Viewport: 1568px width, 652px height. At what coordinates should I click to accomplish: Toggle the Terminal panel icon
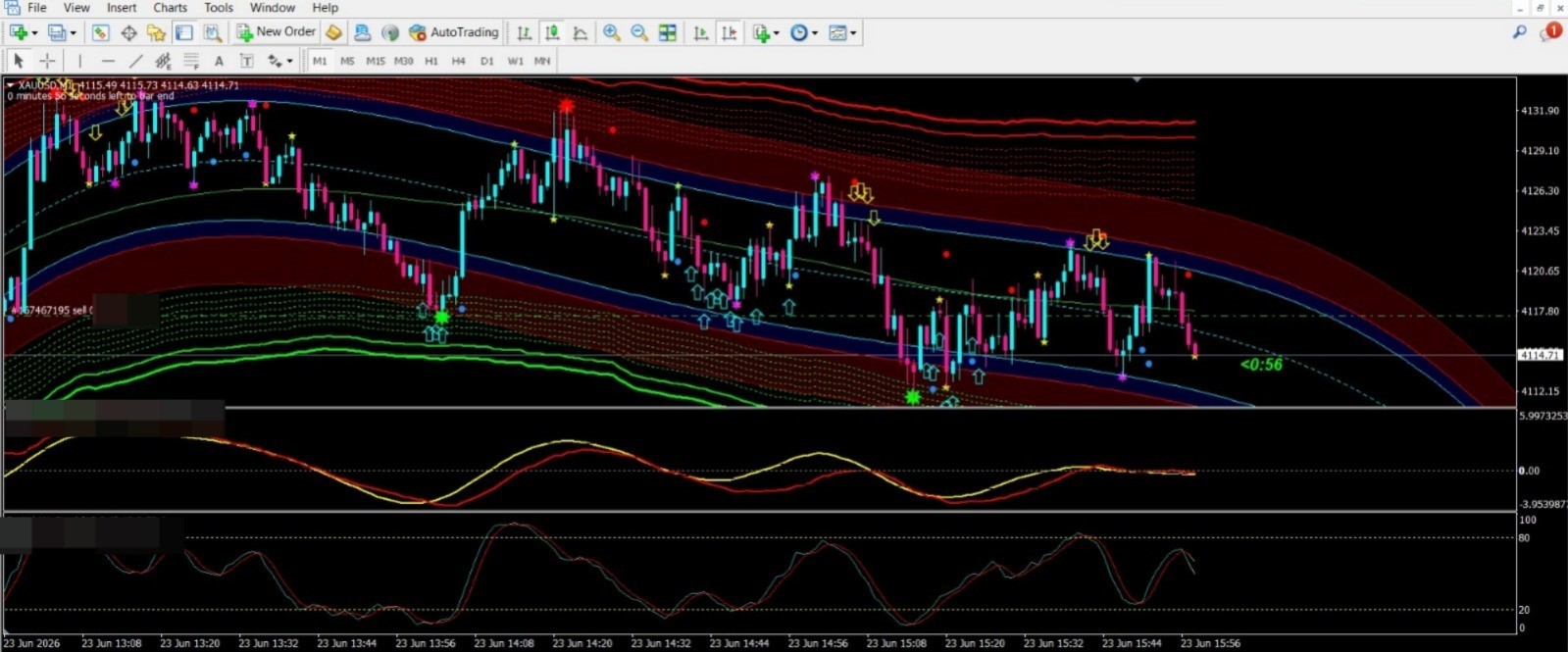click(x=183, y=32)
